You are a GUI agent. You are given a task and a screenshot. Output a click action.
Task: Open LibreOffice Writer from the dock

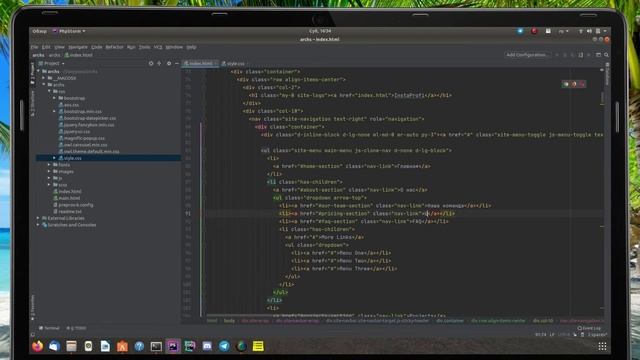coord(105,346)
